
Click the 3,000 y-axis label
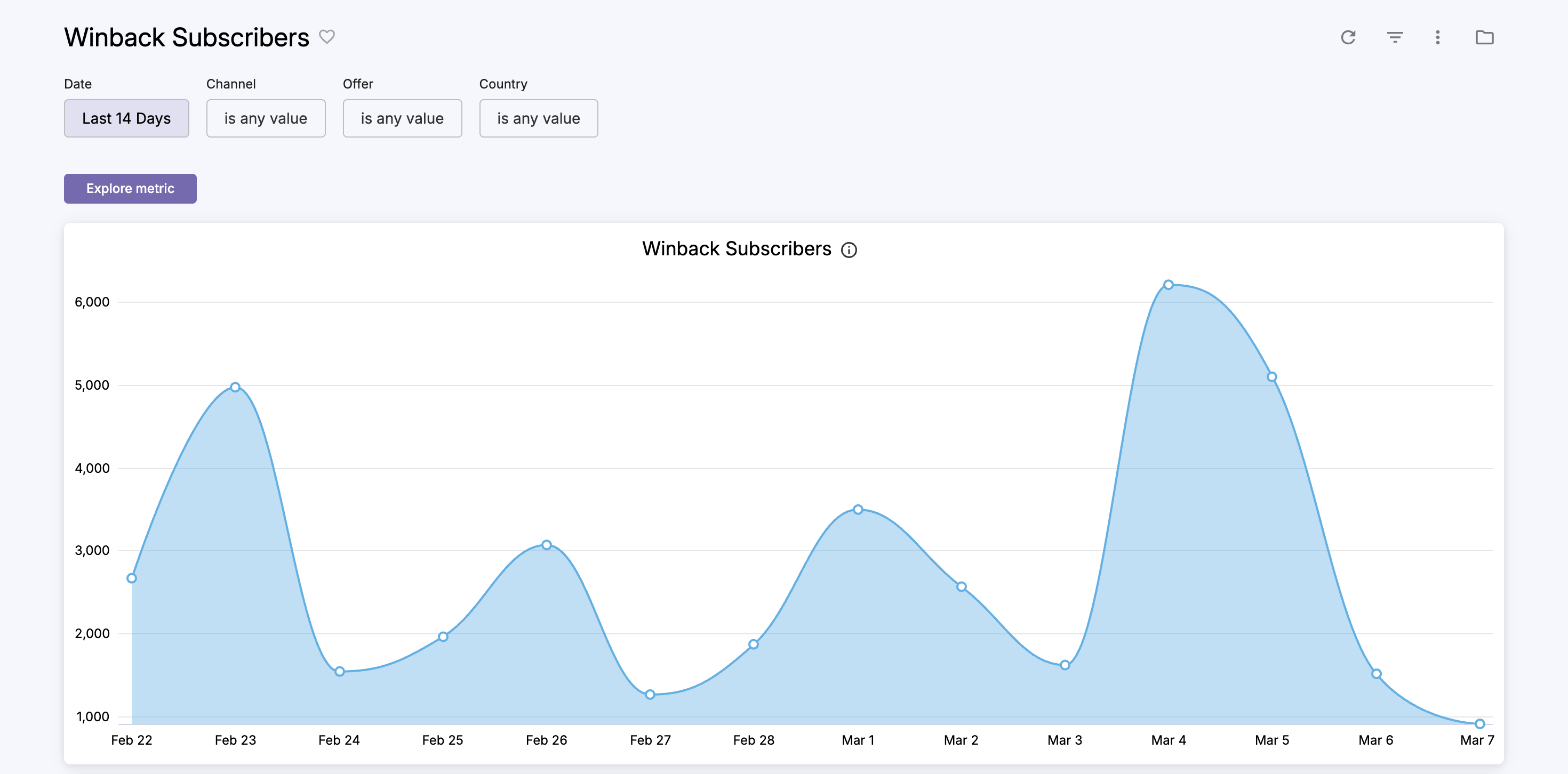point(92,551)
